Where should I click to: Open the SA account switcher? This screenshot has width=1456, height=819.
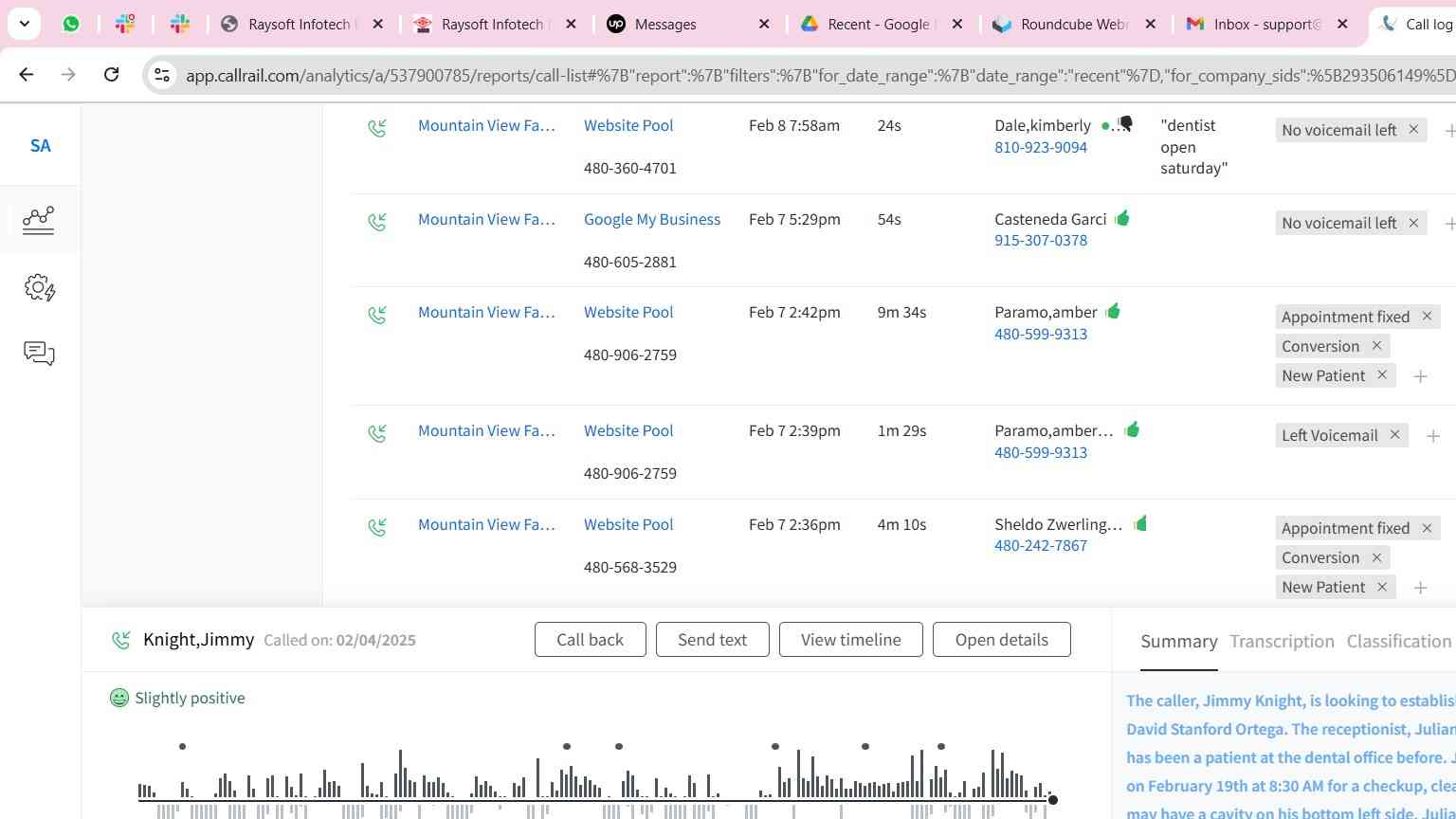[40, 146]
